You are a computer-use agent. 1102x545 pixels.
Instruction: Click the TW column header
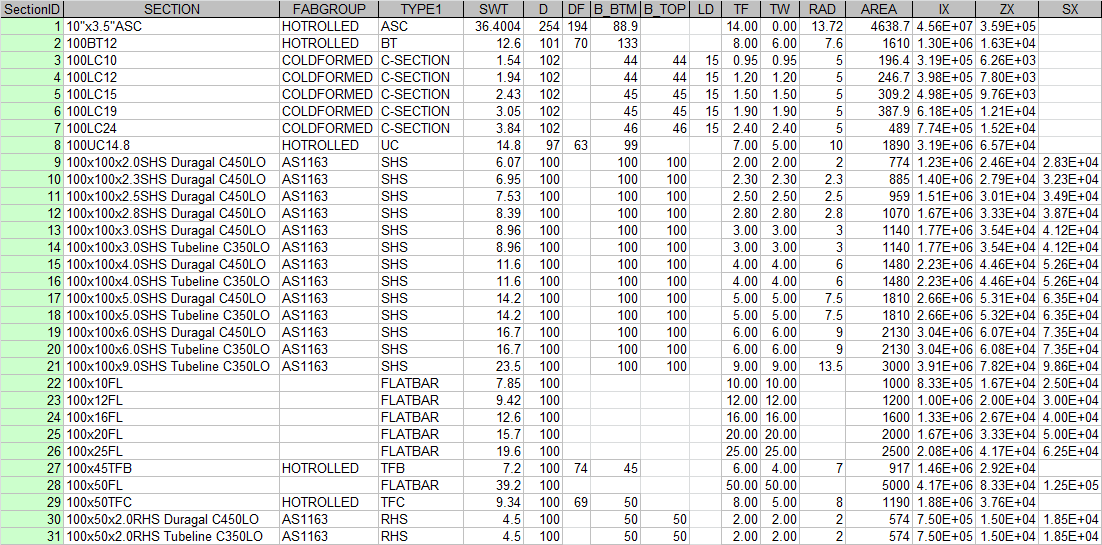[x=779, y=9]
